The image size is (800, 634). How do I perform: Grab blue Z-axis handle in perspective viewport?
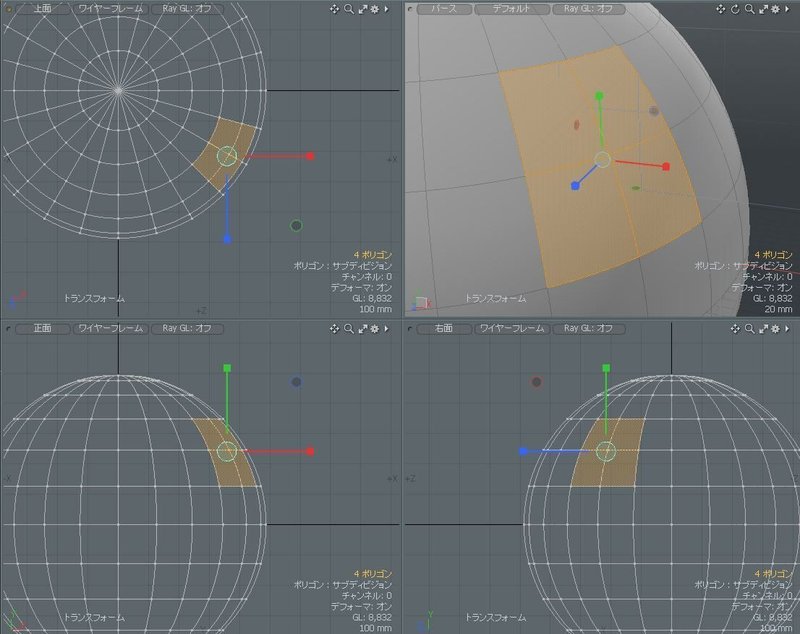pos(575,186)
